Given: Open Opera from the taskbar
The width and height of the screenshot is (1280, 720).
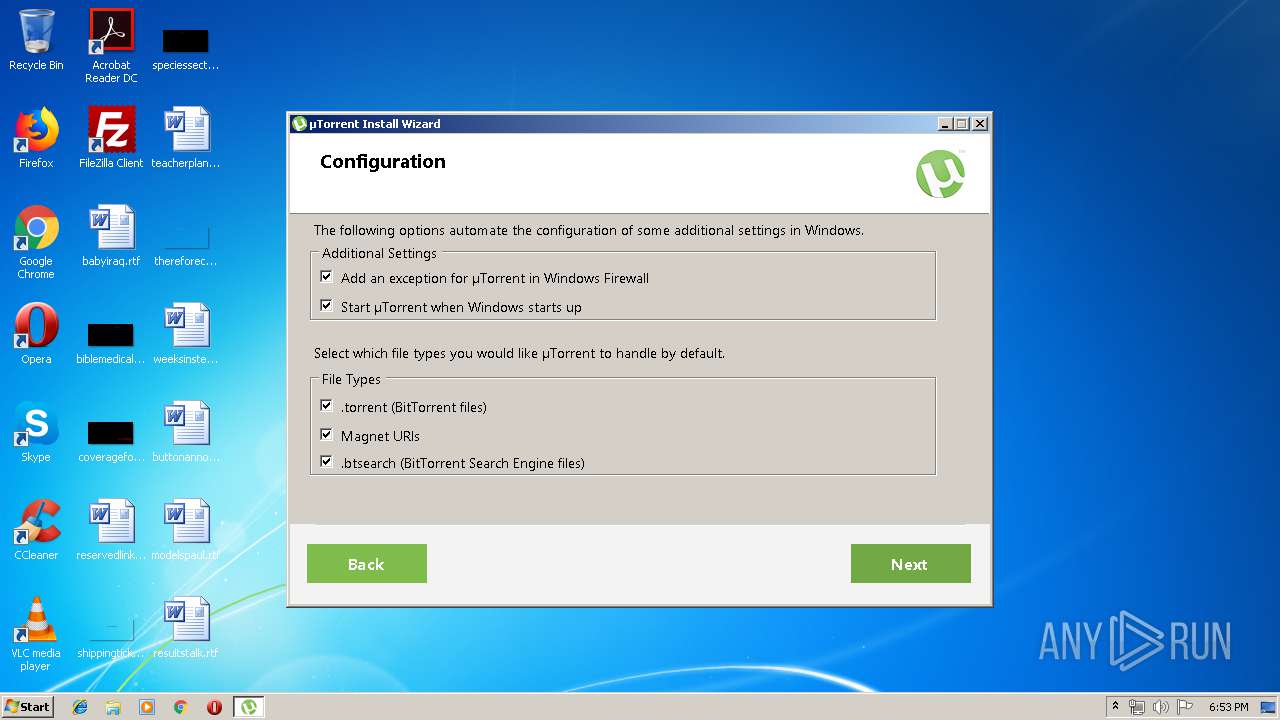Looking at the screenshot, I should 214,707.
